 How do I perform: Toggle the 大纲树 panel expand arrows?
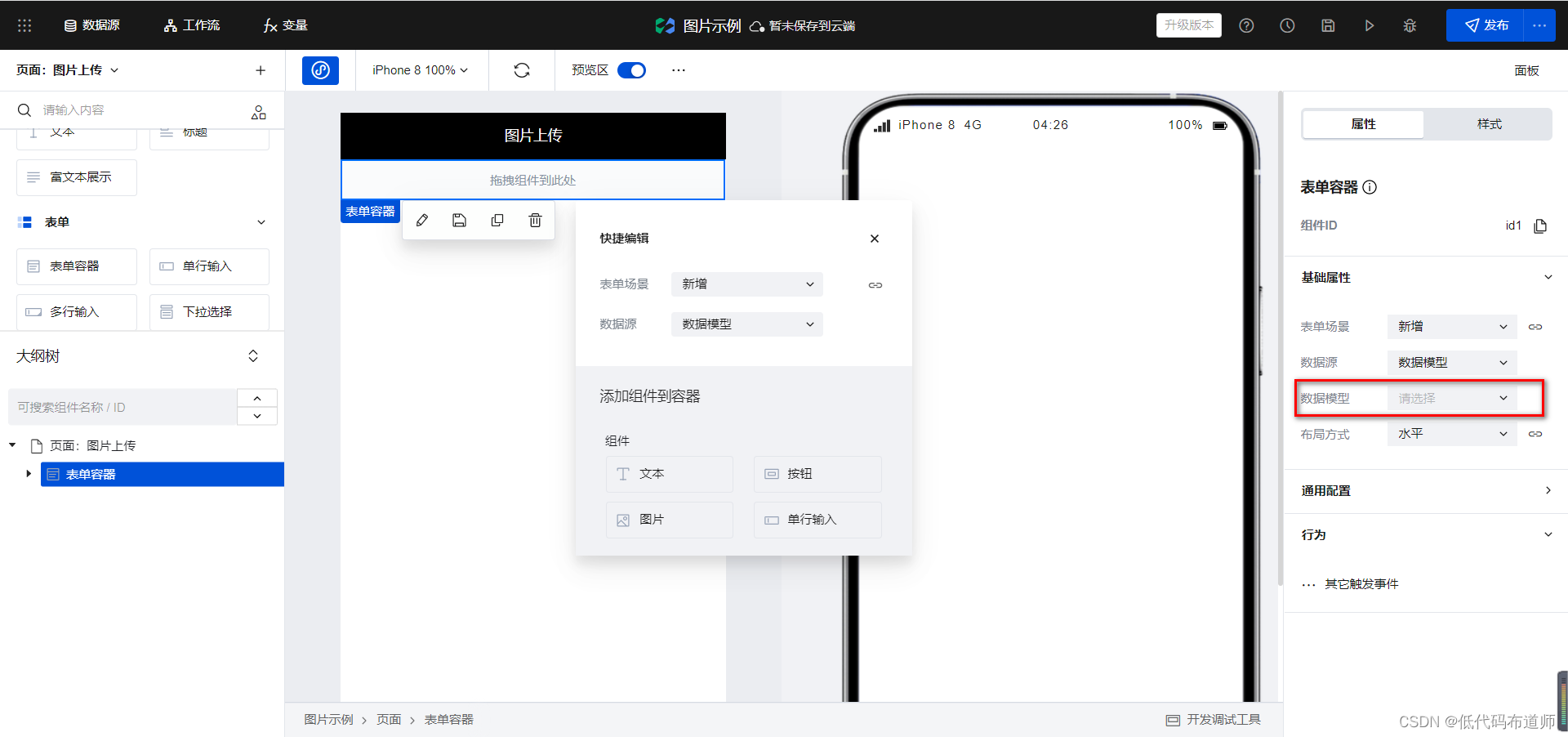click(x=253, y=356)
